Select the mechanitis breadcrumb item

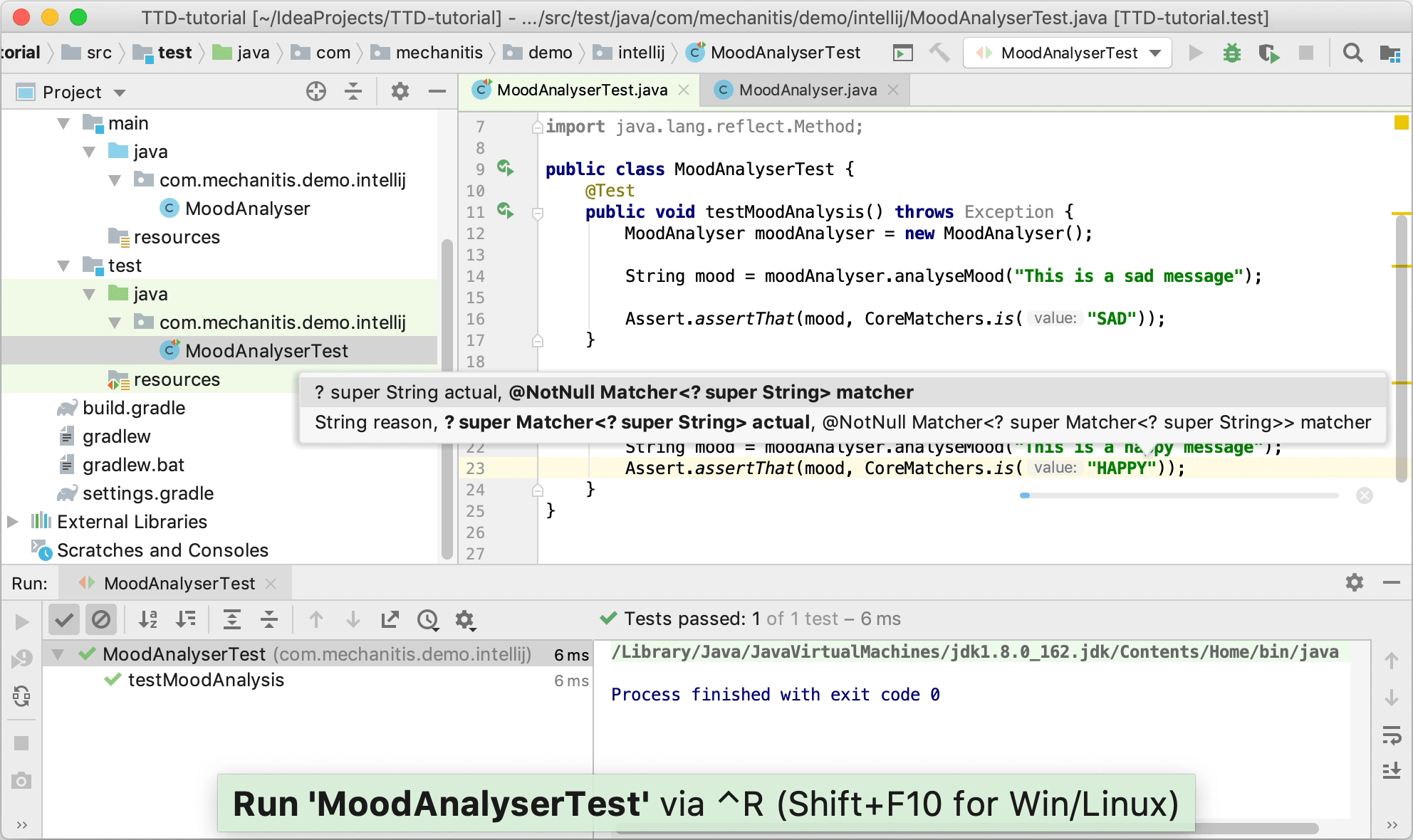[x=437, y=52]
